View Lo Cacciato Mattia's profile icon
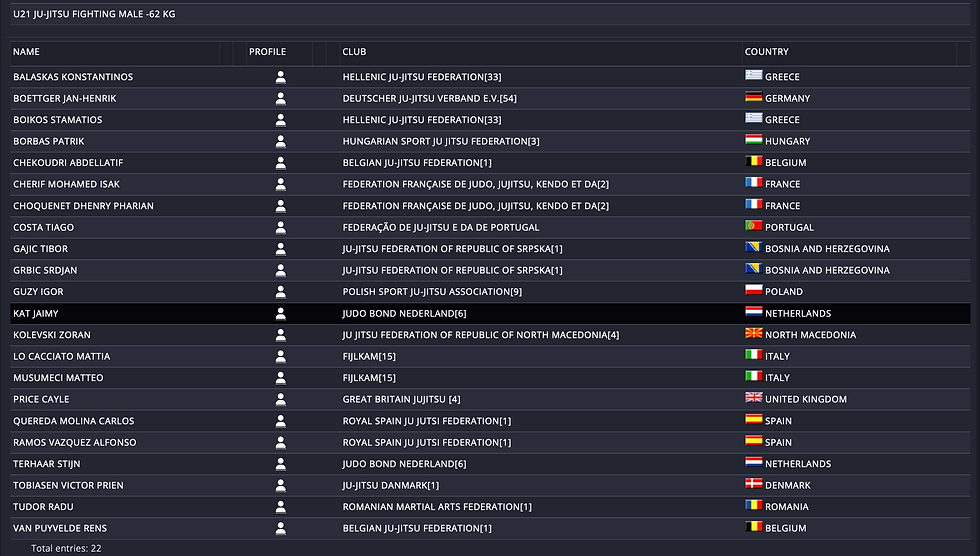This screenshot has width=980, height=556. point(281,356)
